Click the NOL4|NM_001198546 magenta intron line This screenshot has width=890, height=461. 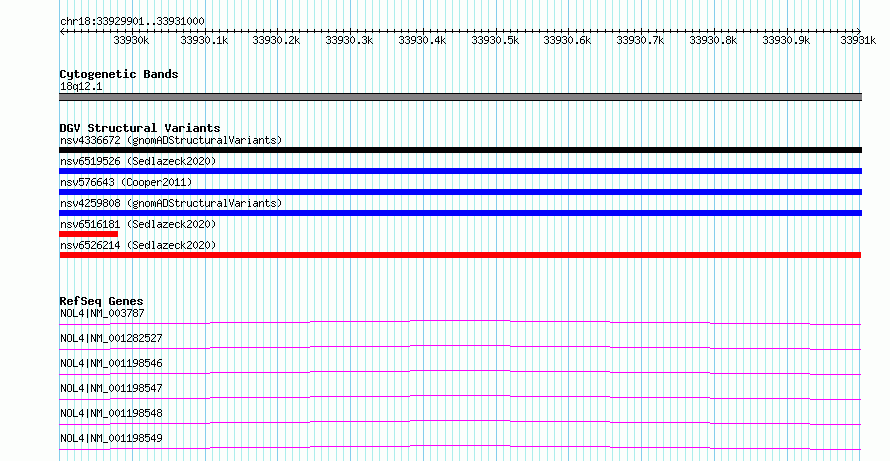tap(460, 372)
